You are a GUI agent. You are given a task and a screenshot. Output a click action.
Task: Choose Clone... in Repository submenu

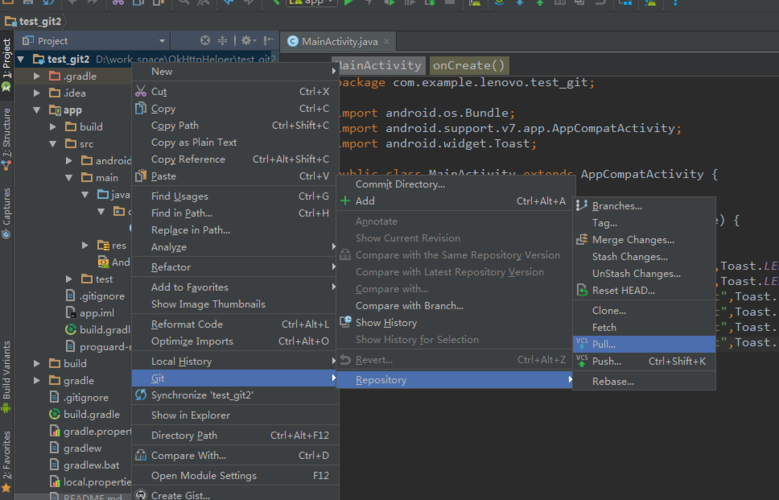coord(644,310)
